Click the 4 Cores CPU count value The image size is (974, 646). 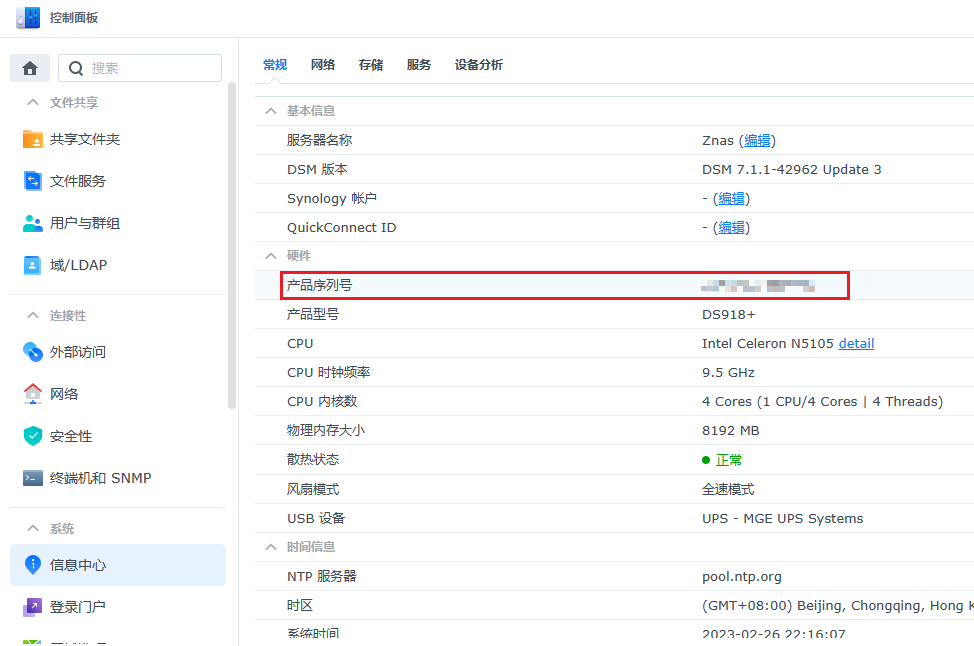pyautogui.click(x=822, y=402)
